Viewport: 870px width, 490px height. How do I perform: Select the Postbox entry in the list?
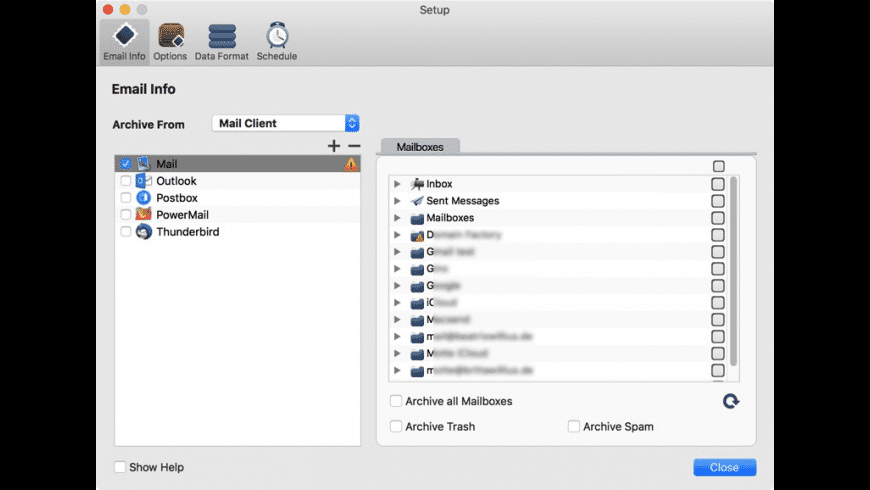(176, 198)
